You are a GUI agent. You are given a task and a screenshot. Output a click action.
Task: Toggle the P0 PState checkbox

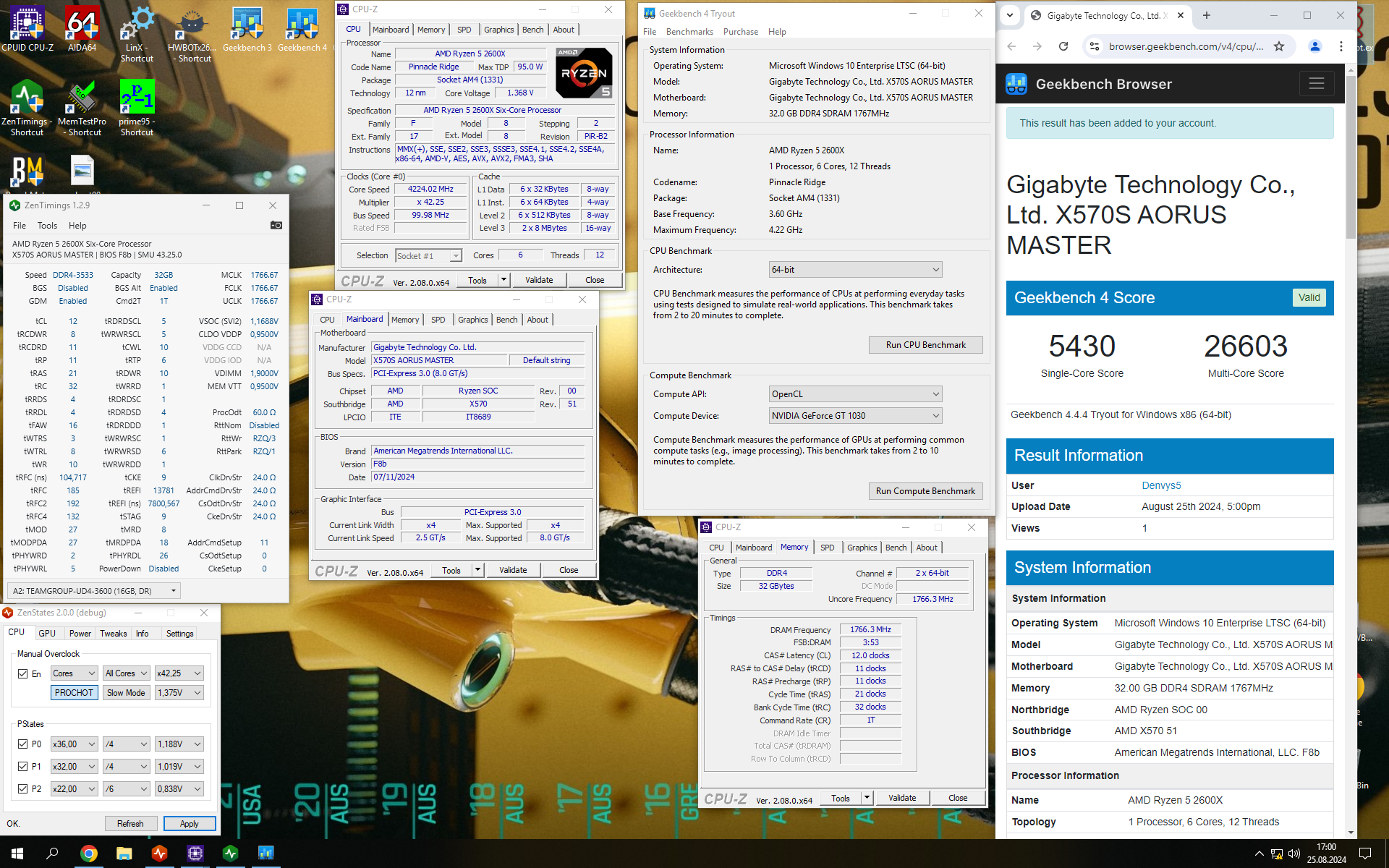[22, 744]
